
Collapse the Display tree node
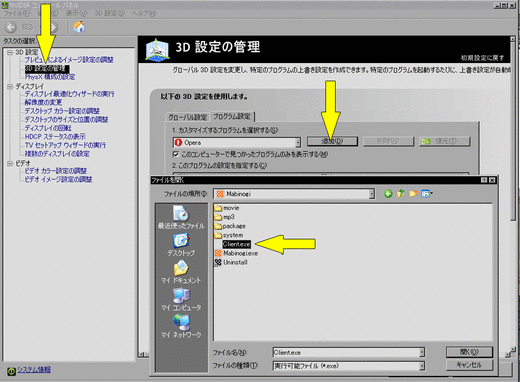[x=10, y=87]
